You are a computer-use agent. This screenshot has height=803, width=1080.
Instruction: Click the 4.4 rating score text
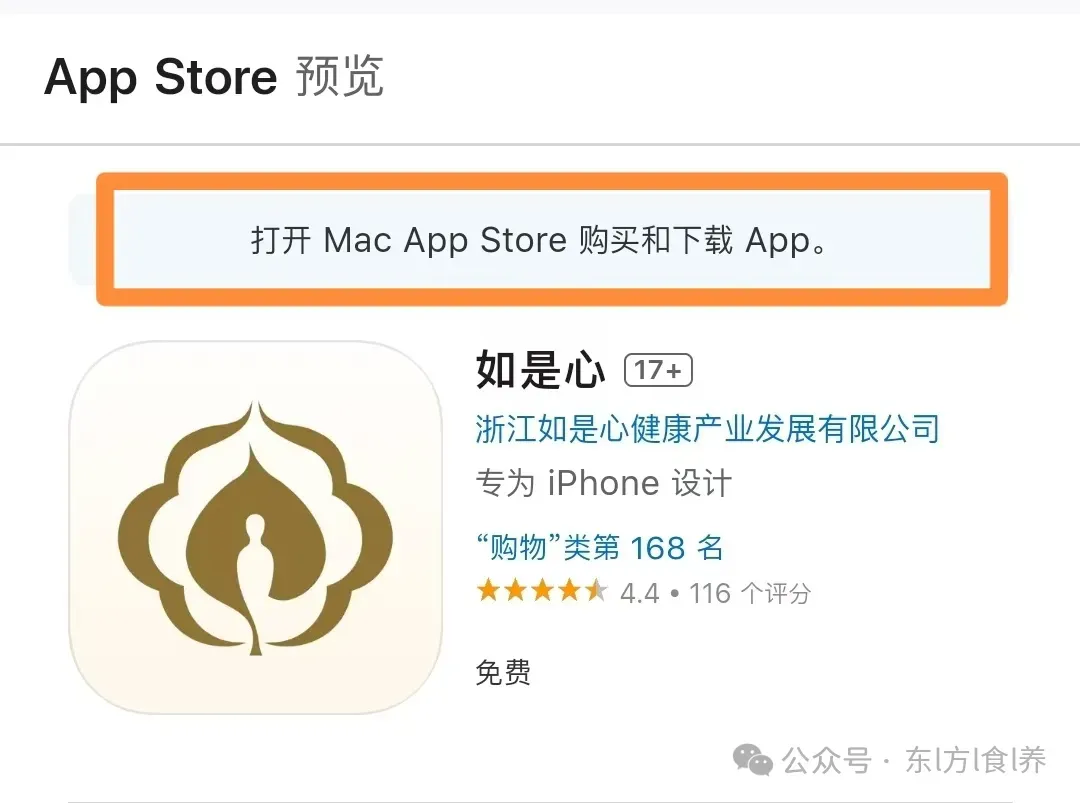click(639, 593)
